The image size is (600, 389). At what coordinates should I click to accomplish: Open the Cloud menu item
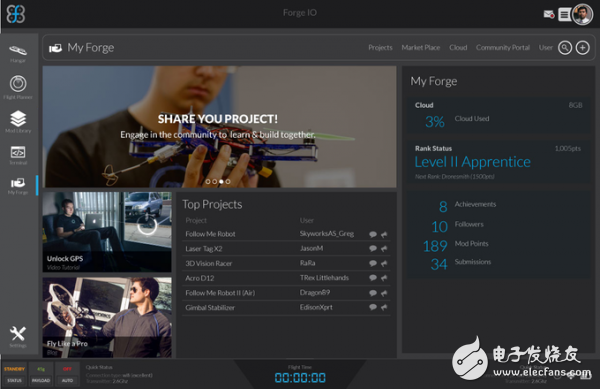click(458, 47)
